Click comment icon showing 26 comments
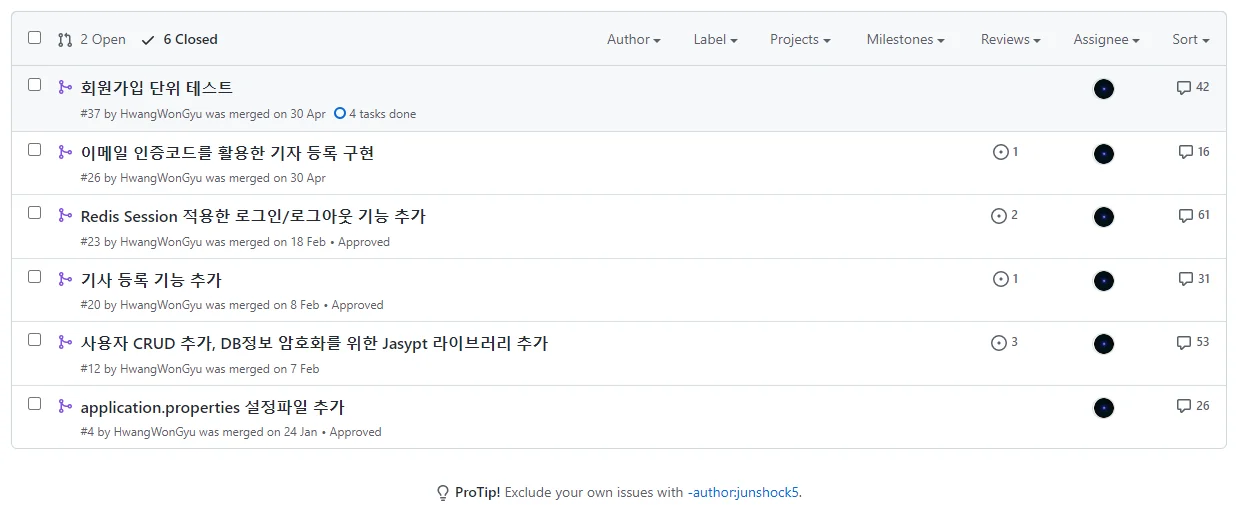Screen dimensions: 1255x505 (x=1184, y=406)
